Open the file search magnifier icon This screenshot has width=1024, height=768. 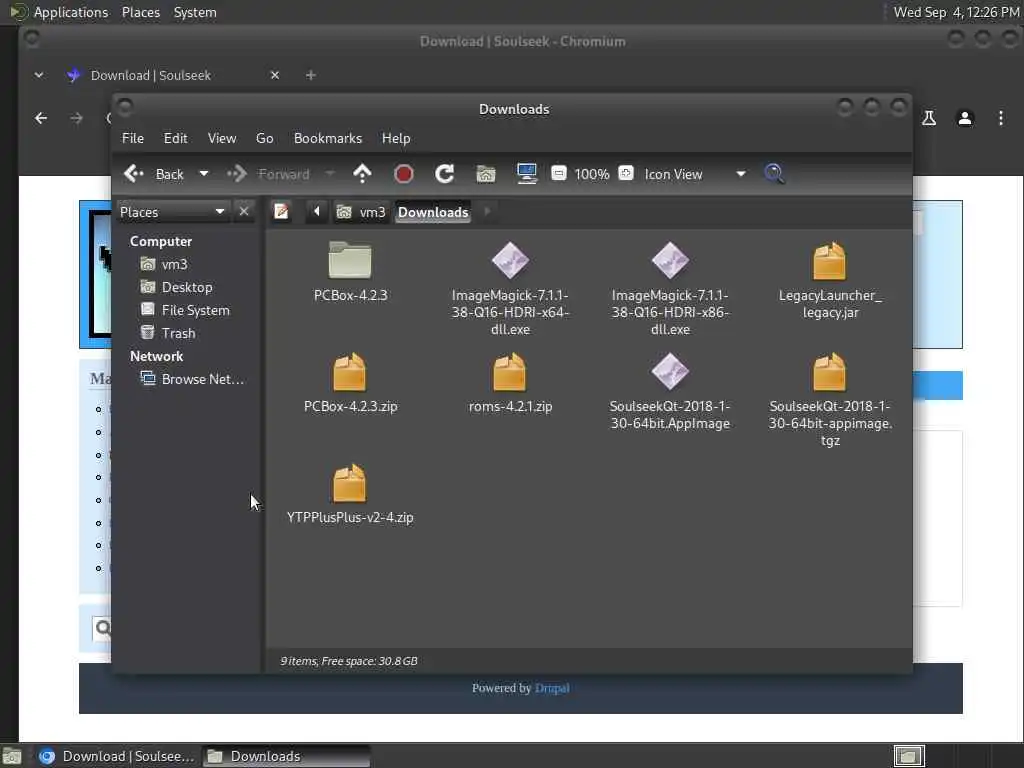pos(775,174)
